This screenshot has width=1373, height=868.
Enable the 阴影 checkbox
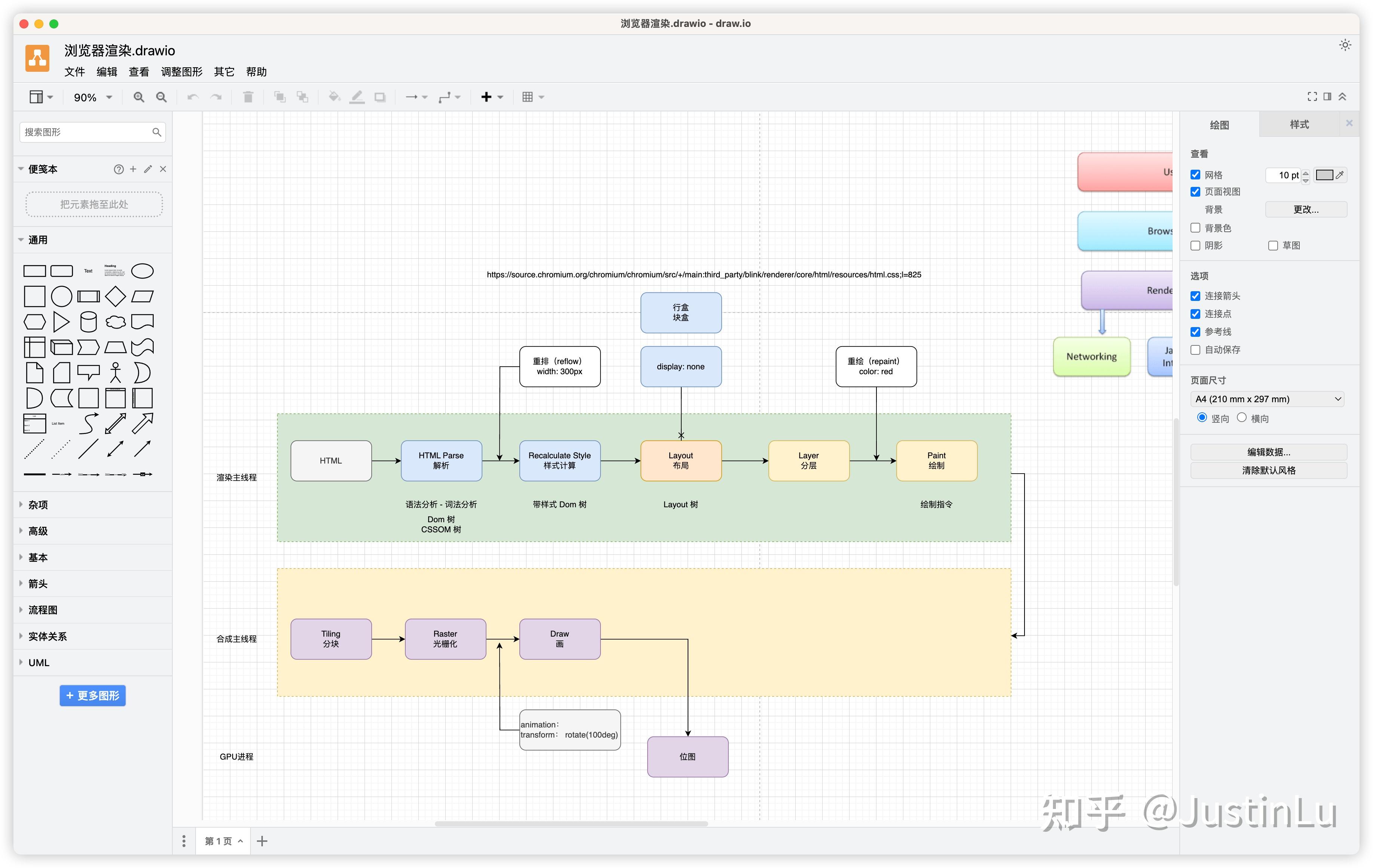pyautogui.click(x=1195, y=245)
